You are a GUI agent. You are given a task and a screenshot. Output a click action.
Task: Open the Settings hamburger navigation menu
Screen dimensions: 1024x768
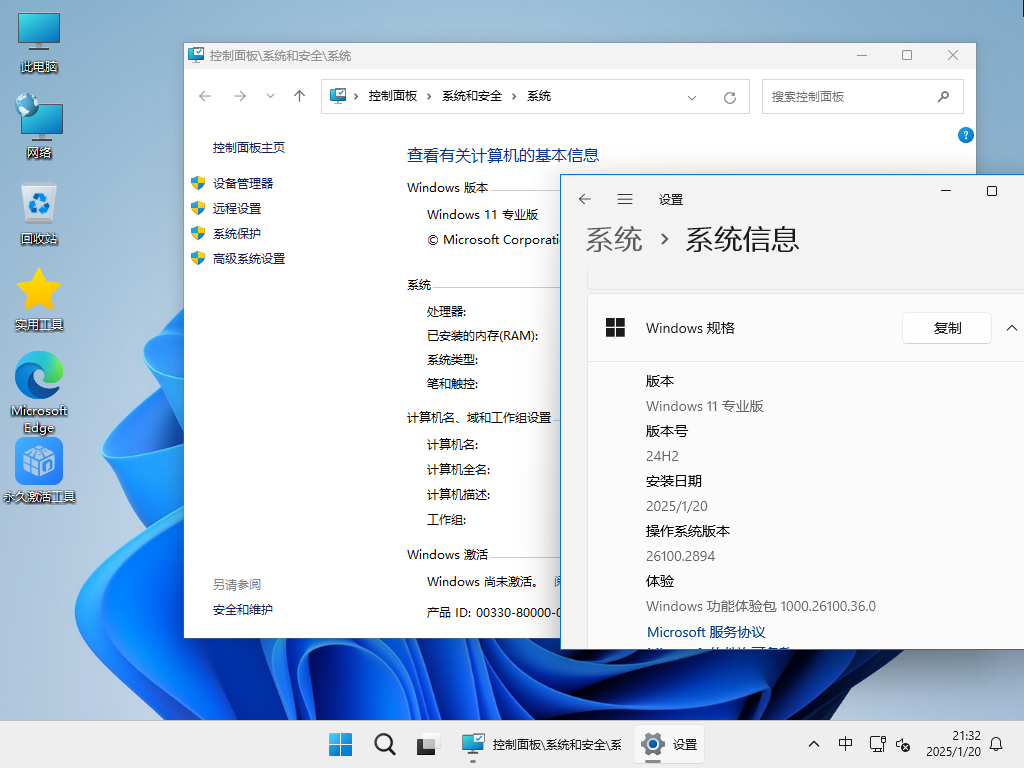coord(625,199)
